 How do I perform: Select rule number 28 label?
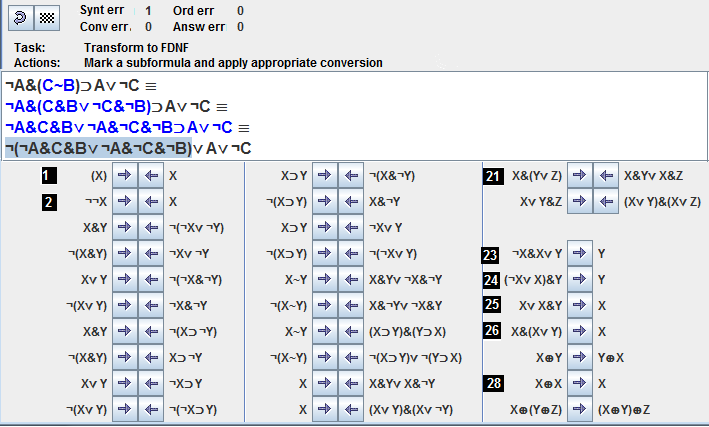point(492,384)
